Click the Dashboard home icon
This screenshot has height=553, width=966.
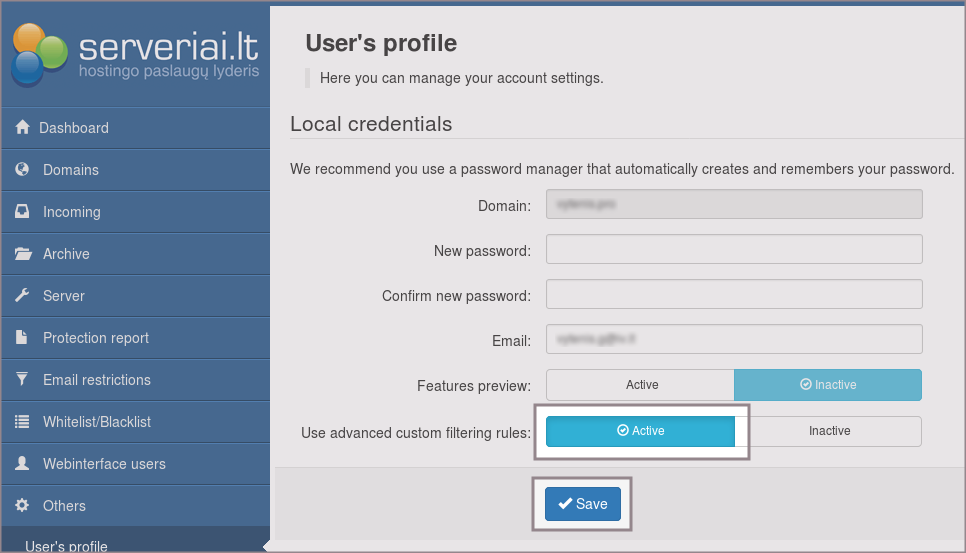22,128
